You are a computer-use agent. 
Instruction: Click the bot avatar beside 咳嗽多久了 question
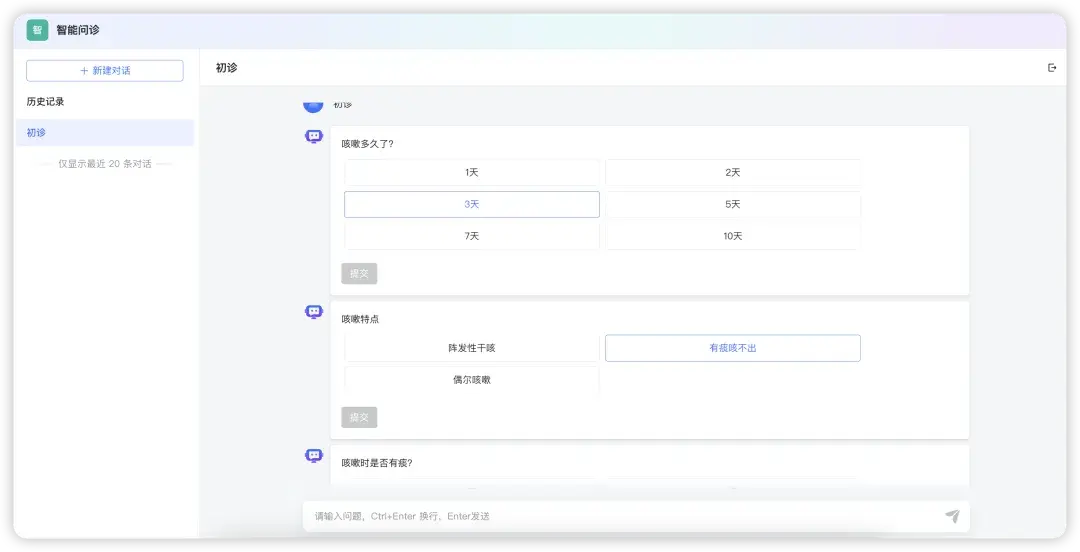coord(314,136)
